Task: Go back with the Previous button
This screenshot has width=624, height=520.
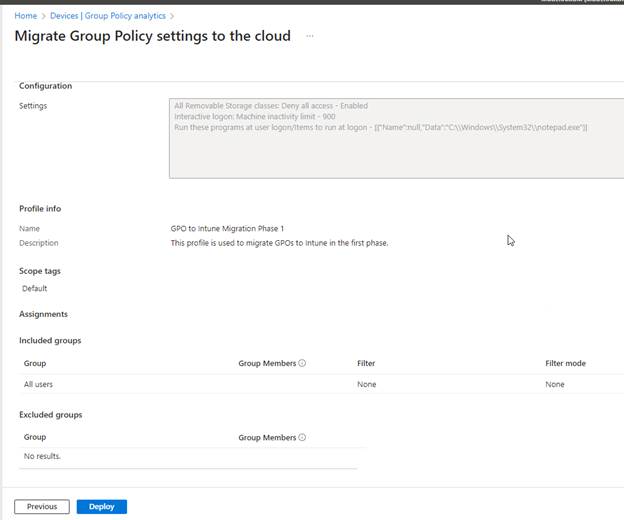Action: point(42,507)
